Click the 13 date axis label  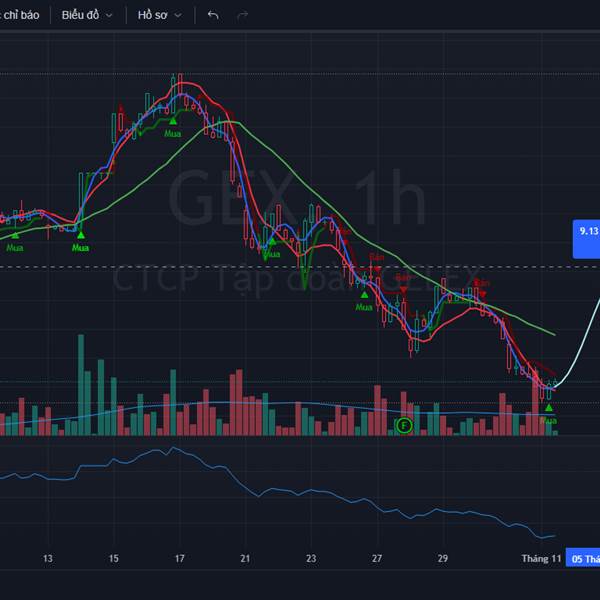(x=48, y=559)
